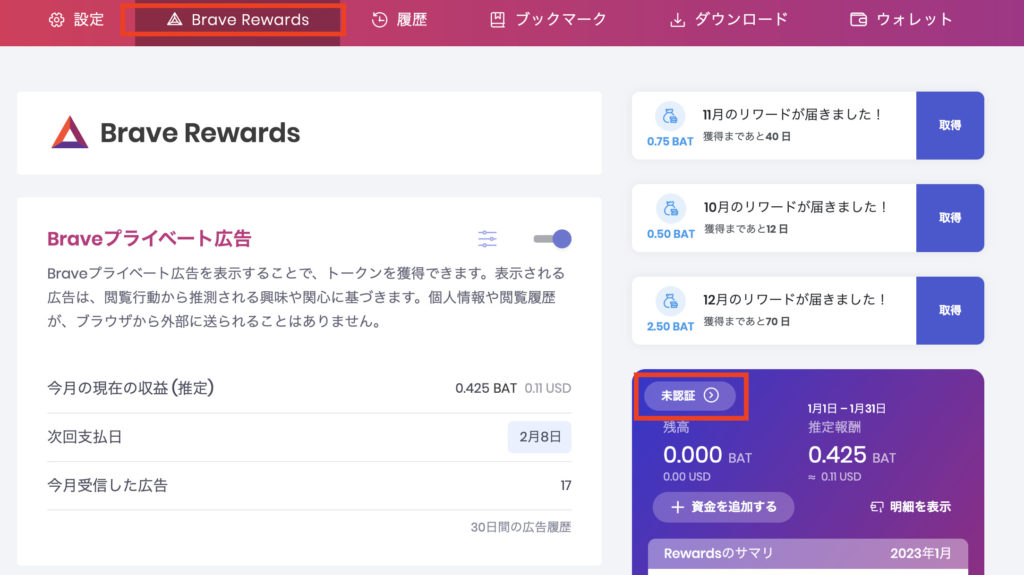
Task: Click the 次回支払日 row label
Action: [84, 437]
